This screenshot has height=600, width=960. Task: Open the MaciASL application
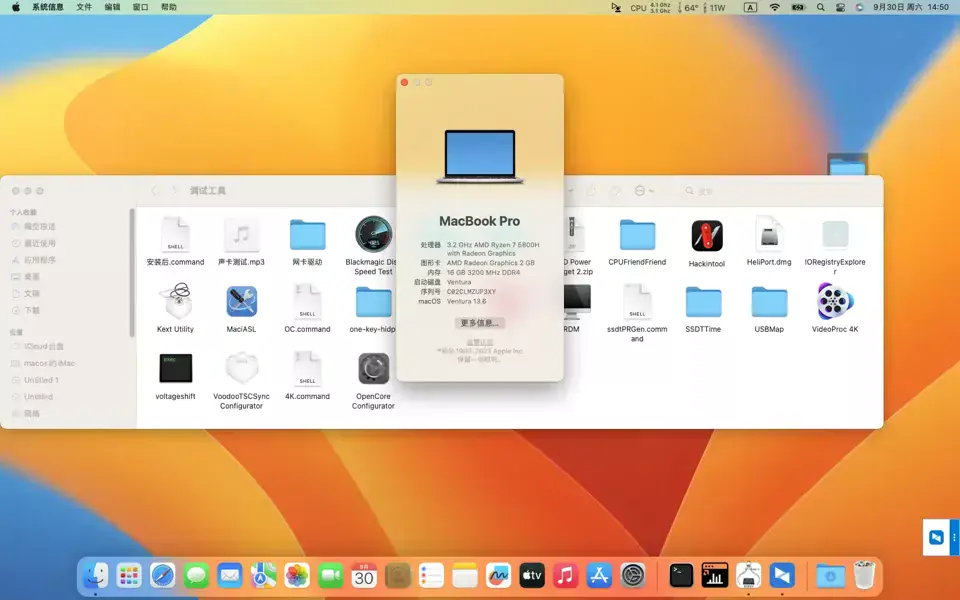coord(241,301)
